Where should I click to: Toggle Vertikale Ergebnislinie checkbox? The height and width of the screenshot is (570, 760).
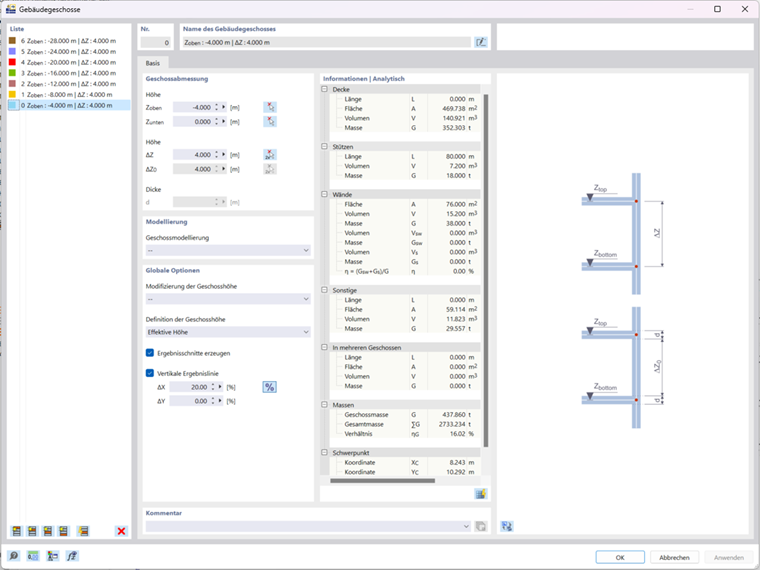pos(150,373)
